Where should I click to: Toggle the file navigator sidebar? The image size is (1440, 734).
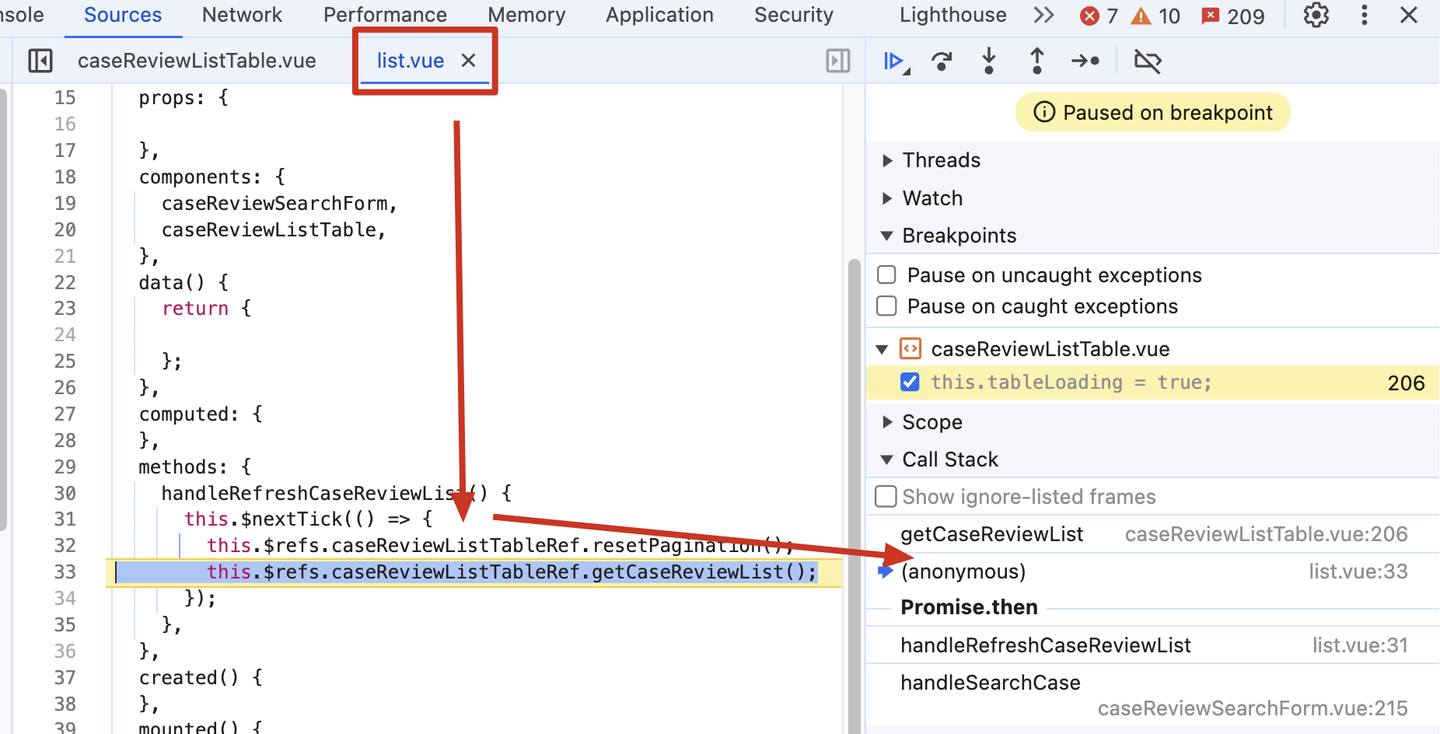tap(40, 61)
